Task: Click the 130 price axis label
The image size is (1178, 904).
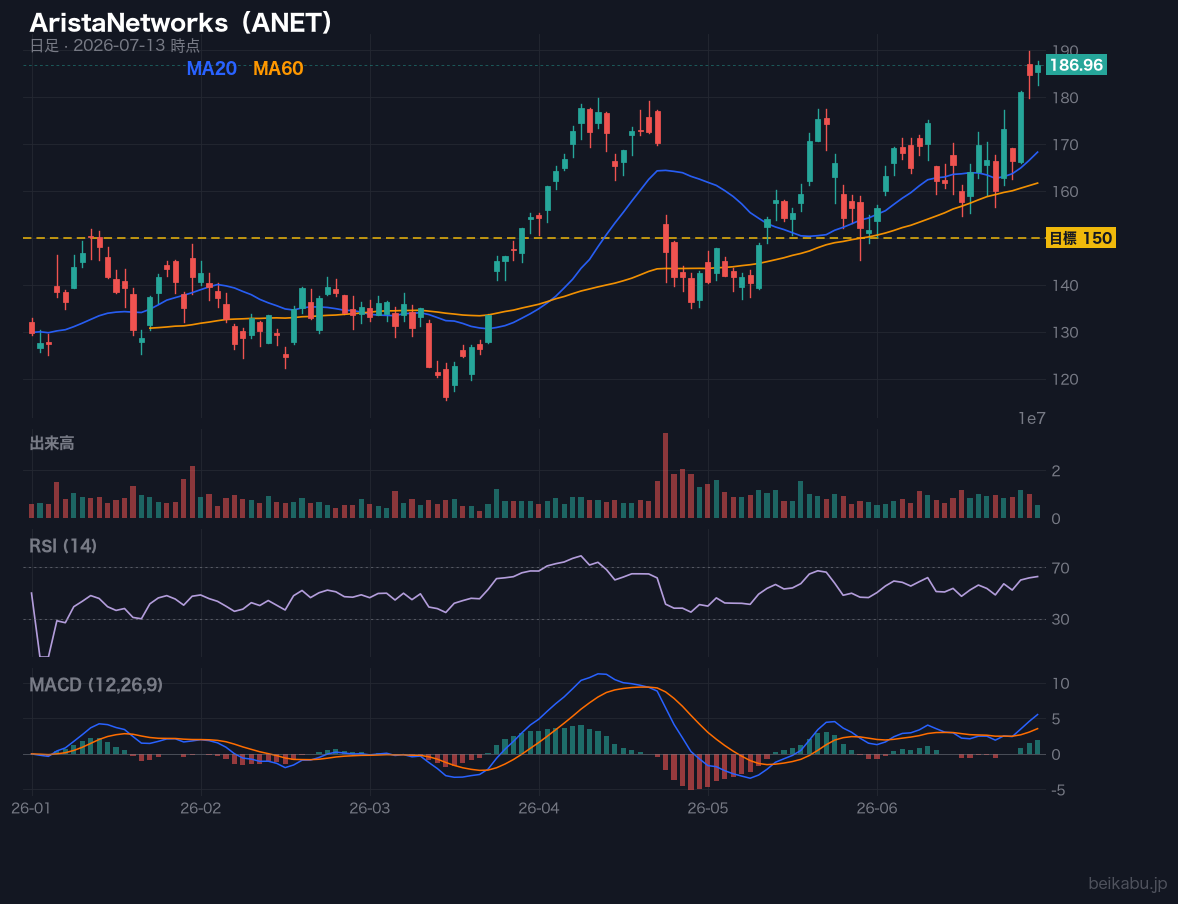Action: click(1065, 332)
